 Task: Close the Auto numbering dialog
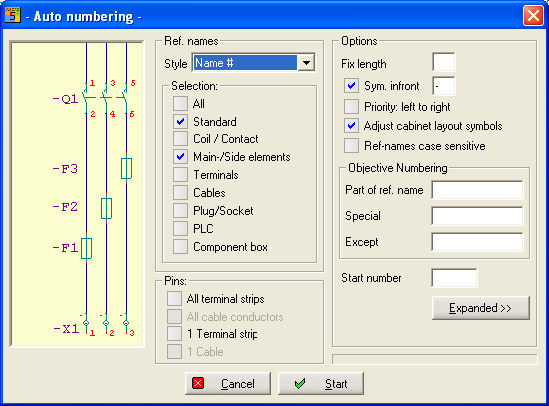tap(533, 16)
